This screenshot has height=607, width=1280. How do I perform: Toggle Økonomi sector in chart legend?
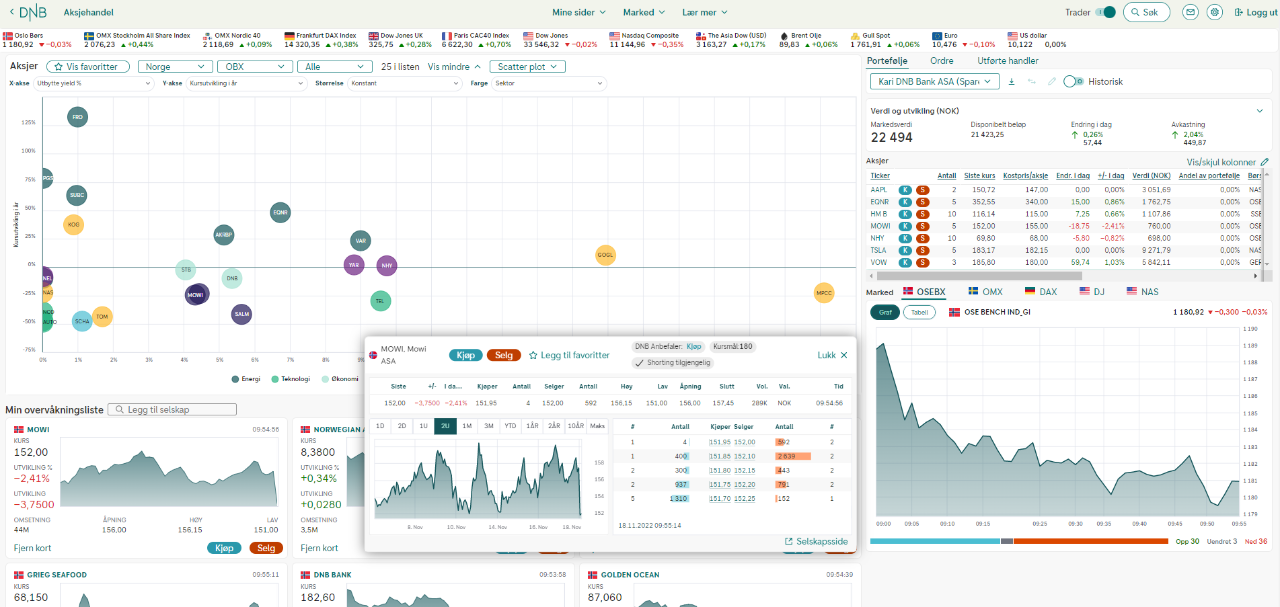coord(340,379)
